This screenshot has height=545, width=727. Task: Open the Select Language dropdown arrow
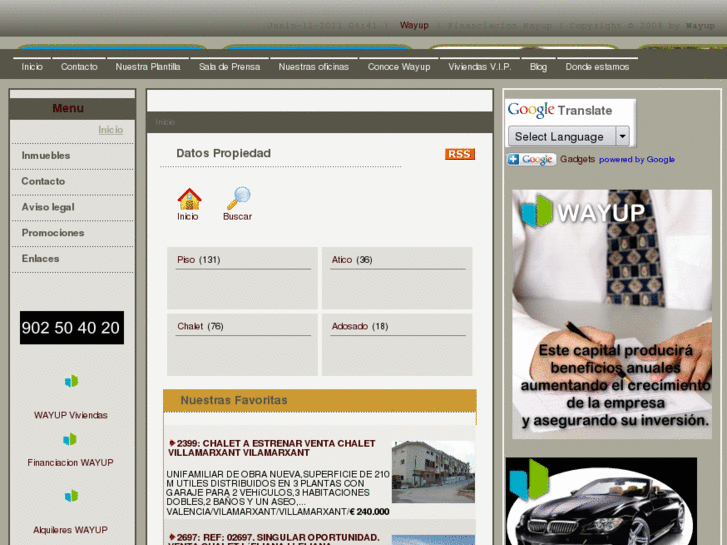pyautogui.click(x=622, y=136)
